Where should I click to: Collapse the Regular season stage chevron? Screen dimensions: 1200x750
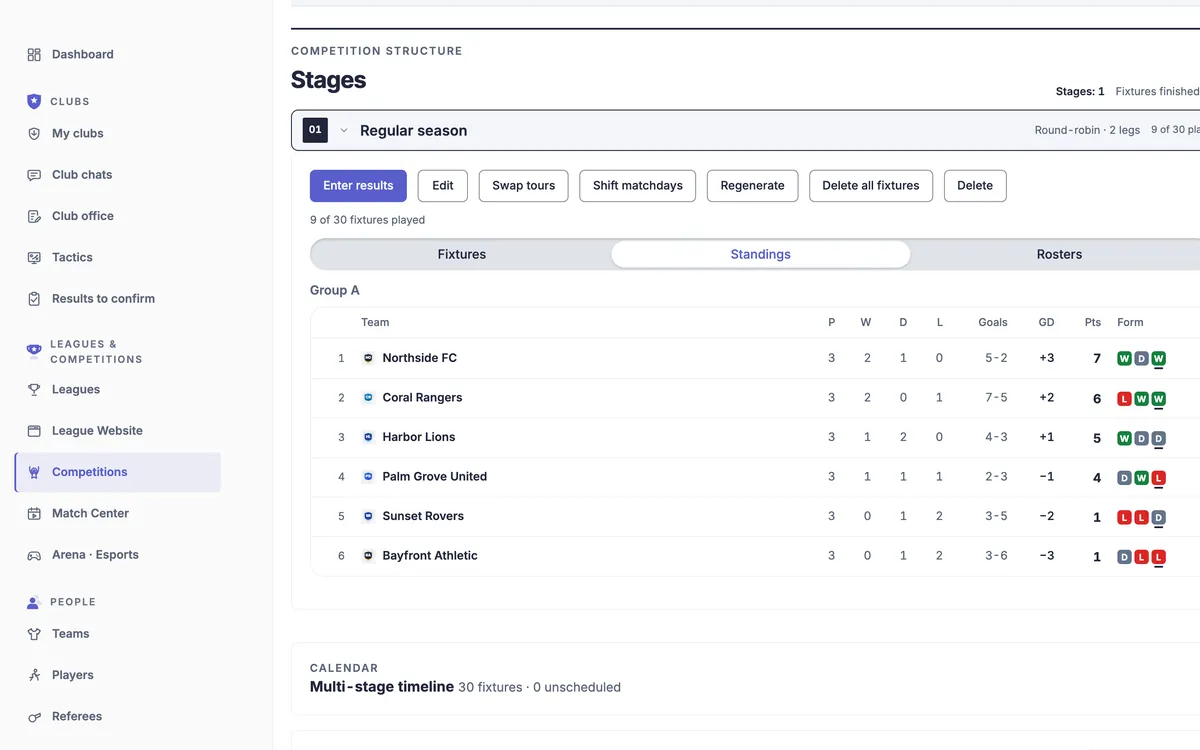click(x=344, y=131)
